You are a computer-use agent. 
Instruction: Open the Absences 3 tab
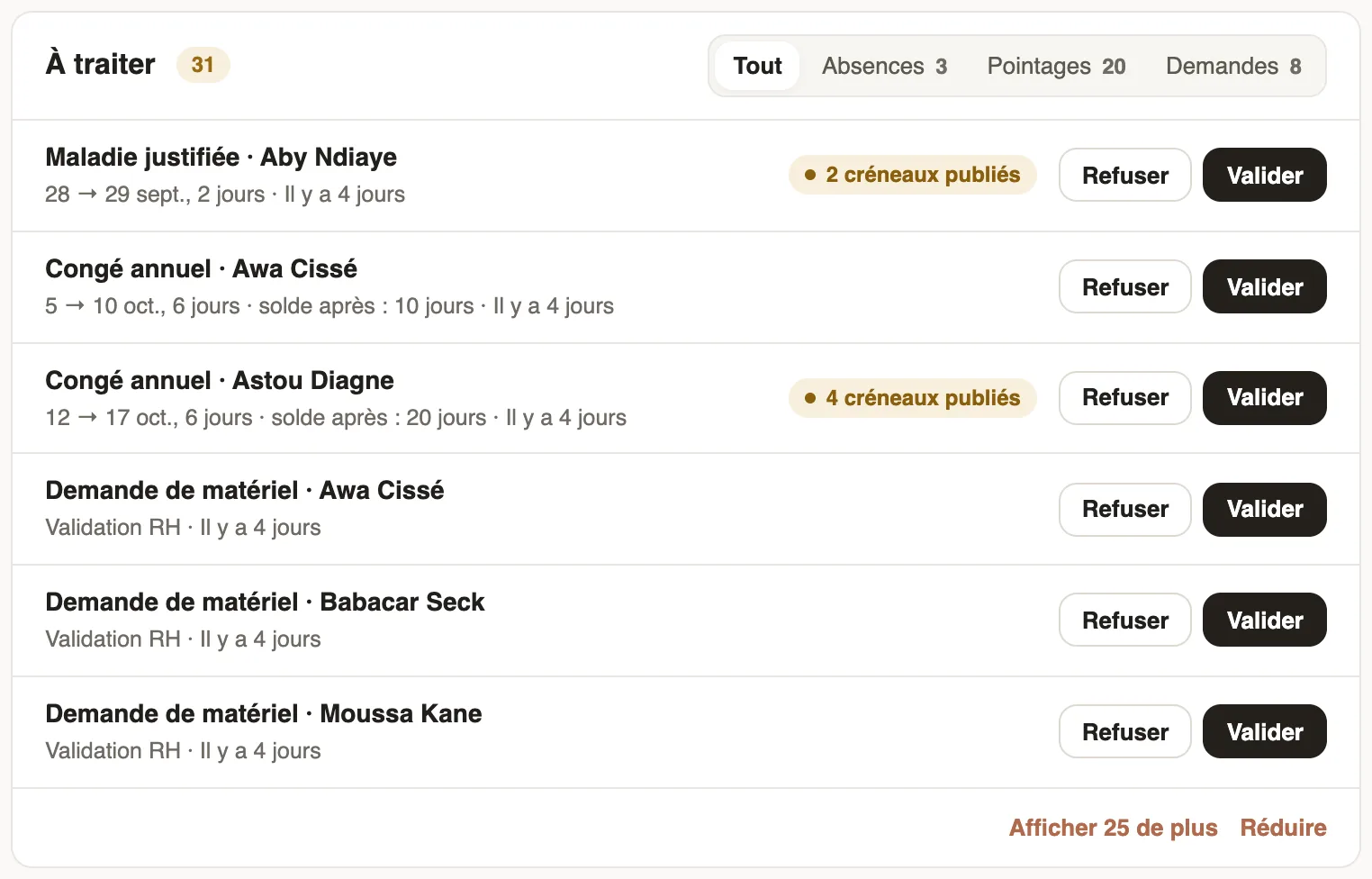tap(884, 66)
